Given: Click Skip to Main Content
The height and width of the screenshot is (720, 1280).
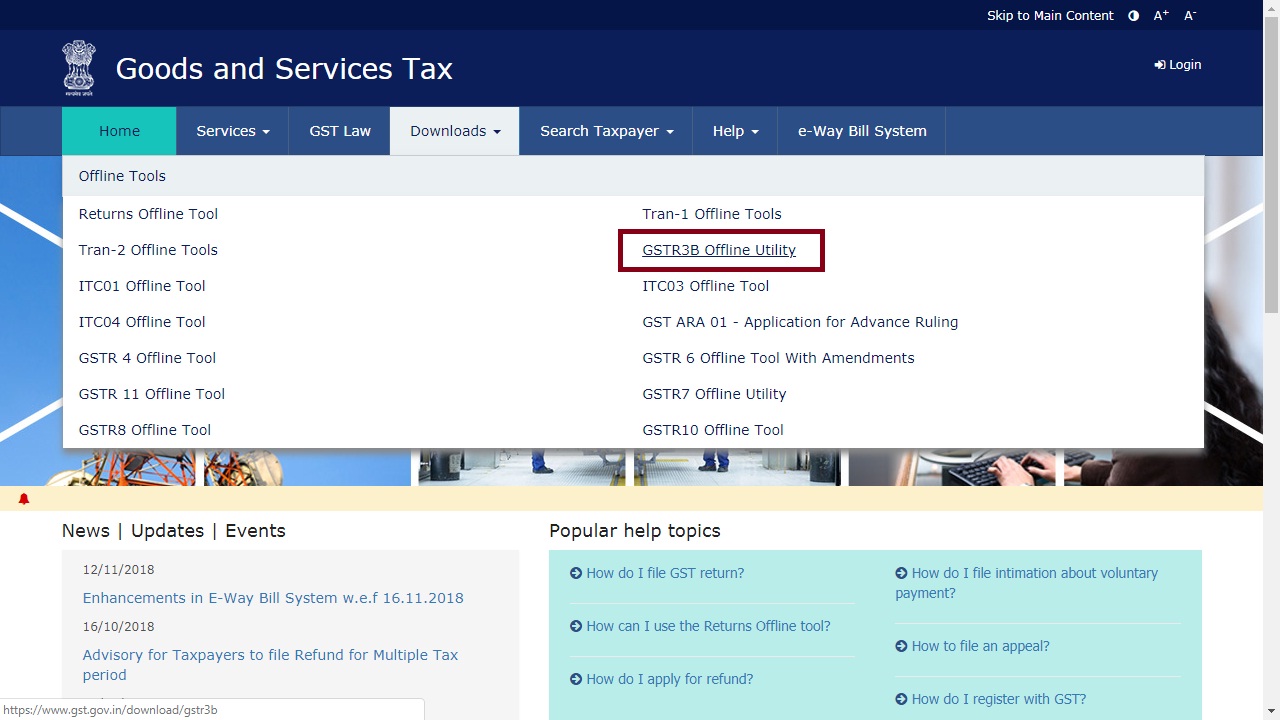Looking at the screenshot, I should tap(1049, 15).
